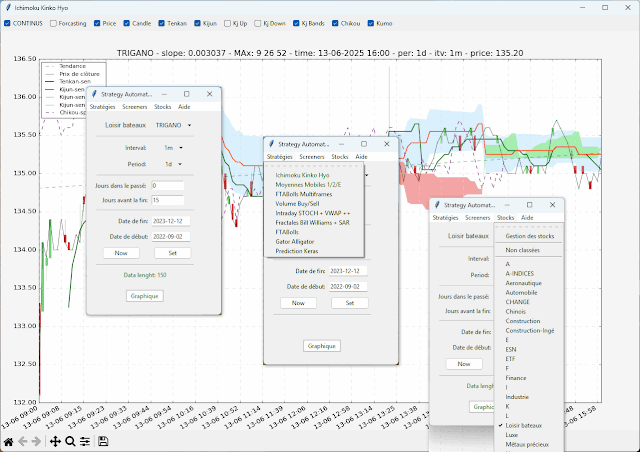Enable the Forcasting checkbox
Image resolution: width=640 pixels, height=452 pixels.
(53, 23)
